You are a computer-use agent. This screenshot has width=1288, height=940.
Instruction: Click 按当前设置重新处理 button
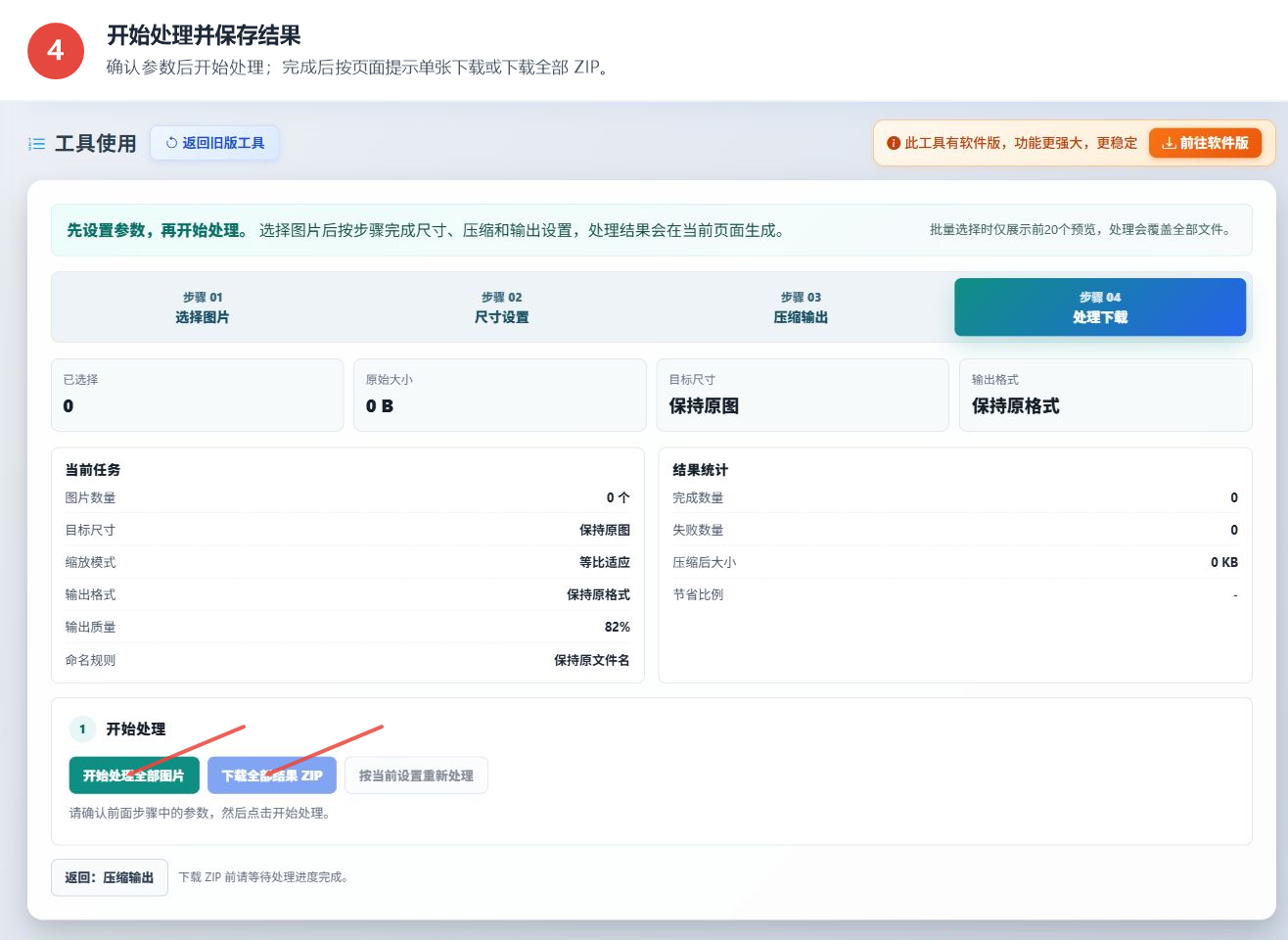click(416, 775)
